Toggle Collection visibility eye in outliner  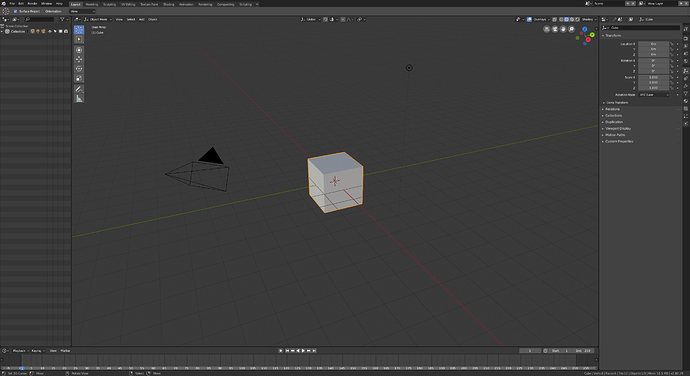click(x=50, y=31)
